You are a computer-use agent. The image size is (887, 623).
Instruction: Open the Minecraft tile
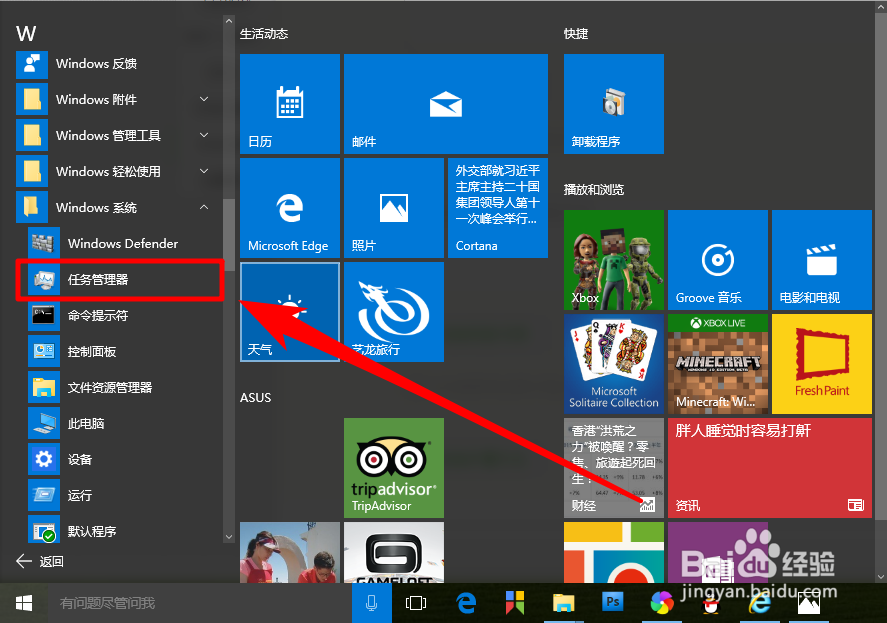(x=717, y=363)
